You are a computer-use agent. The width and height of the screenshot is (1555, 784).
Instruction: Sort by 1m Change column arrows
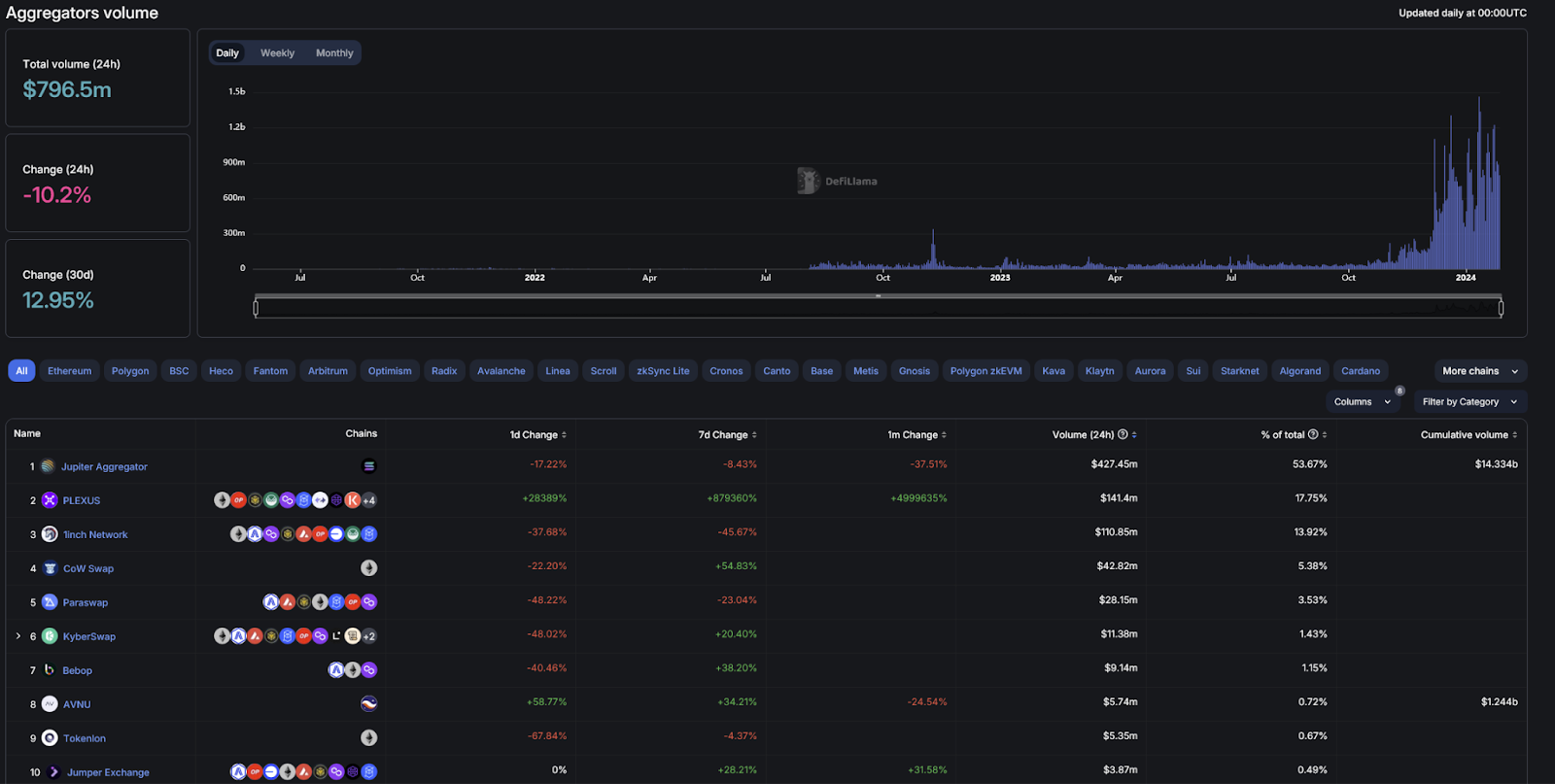[944, 435]
